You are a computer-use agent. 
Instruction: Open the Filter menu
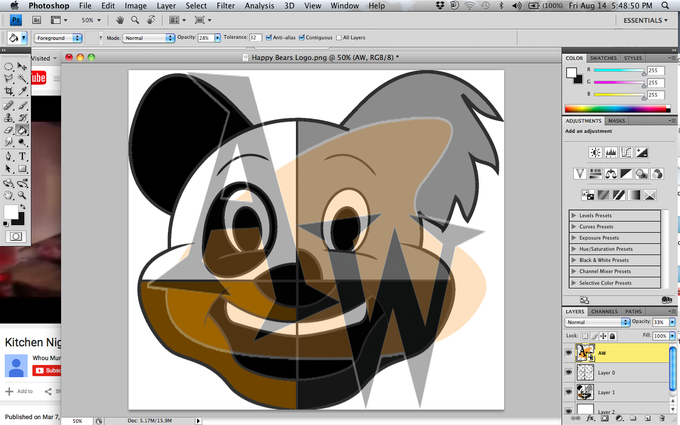pyautogui.click(x=226, y=6)
